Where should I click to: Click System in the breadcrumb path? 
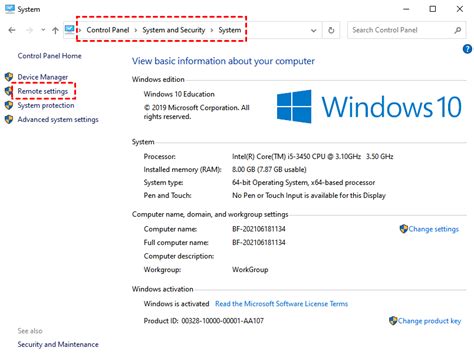tap(230, 30)
